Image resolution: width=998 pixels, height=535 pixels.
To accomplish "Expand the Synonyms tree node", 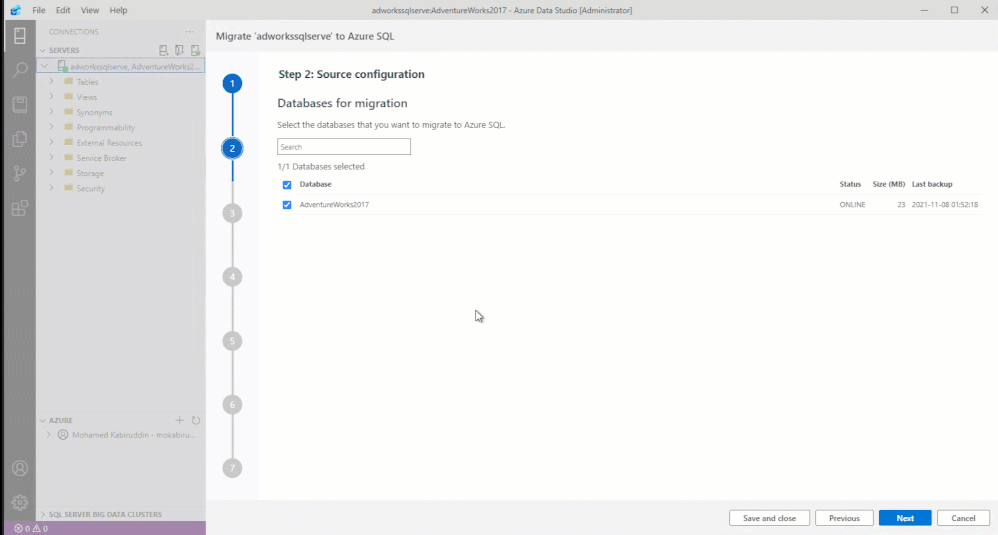I will (52, 112).
